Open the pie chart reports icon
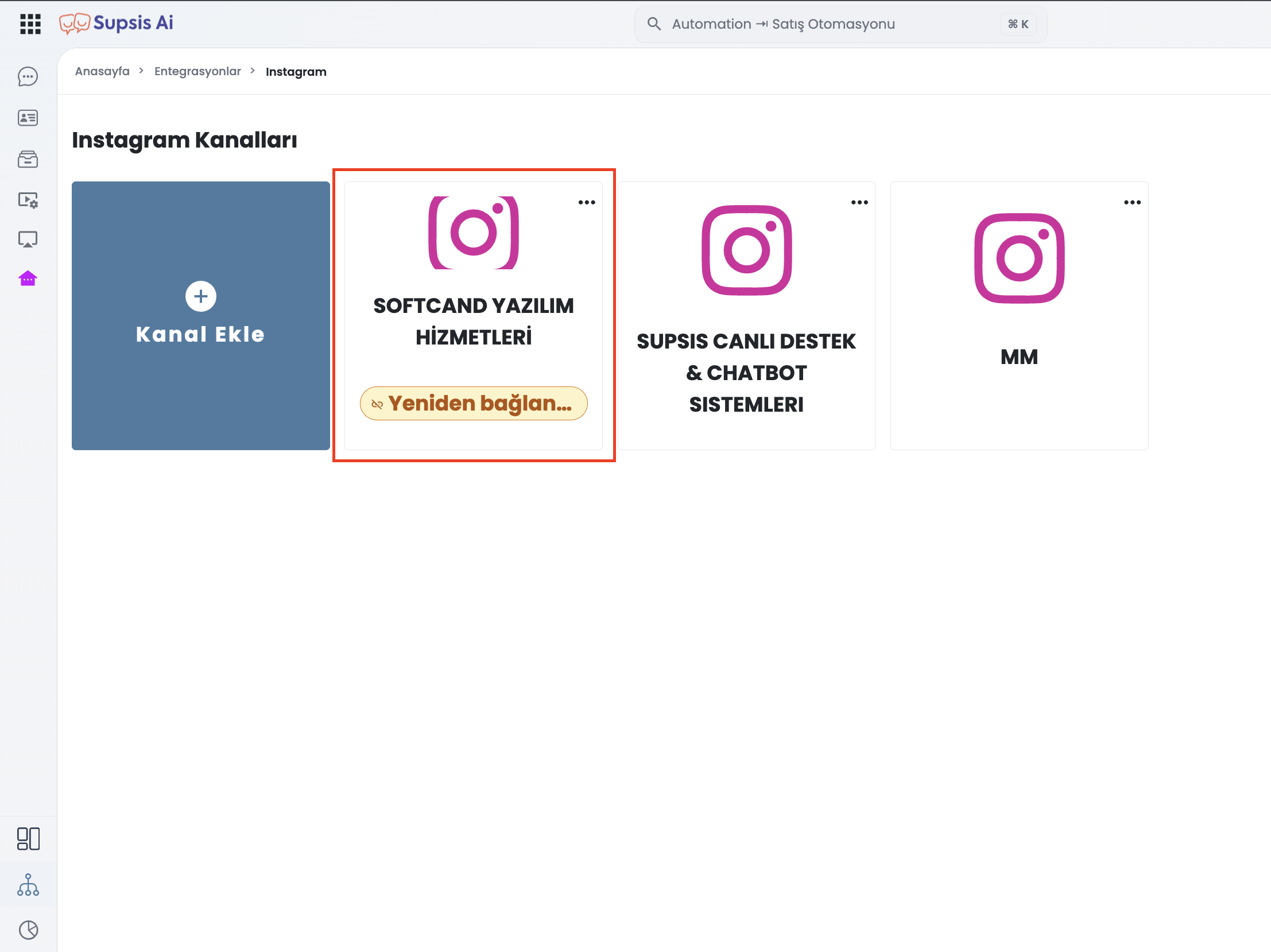The height and width of the screenshot is (952, 1271). pyautogui.click(x=28, y=930)
